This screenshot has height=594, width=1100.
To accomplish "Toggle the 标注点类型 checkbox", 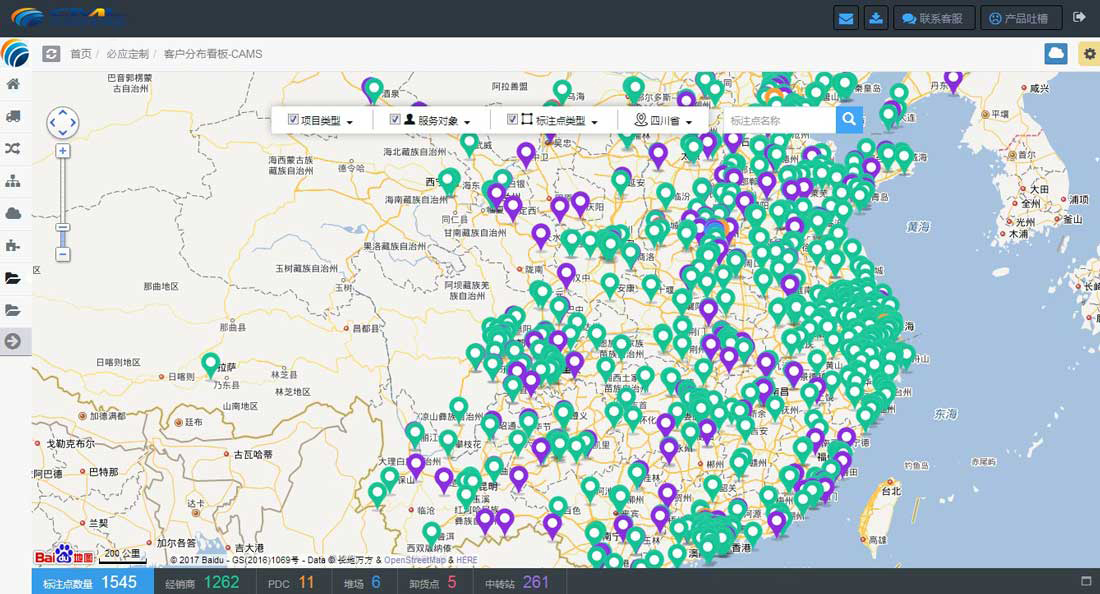I will (x=512, y=120).
